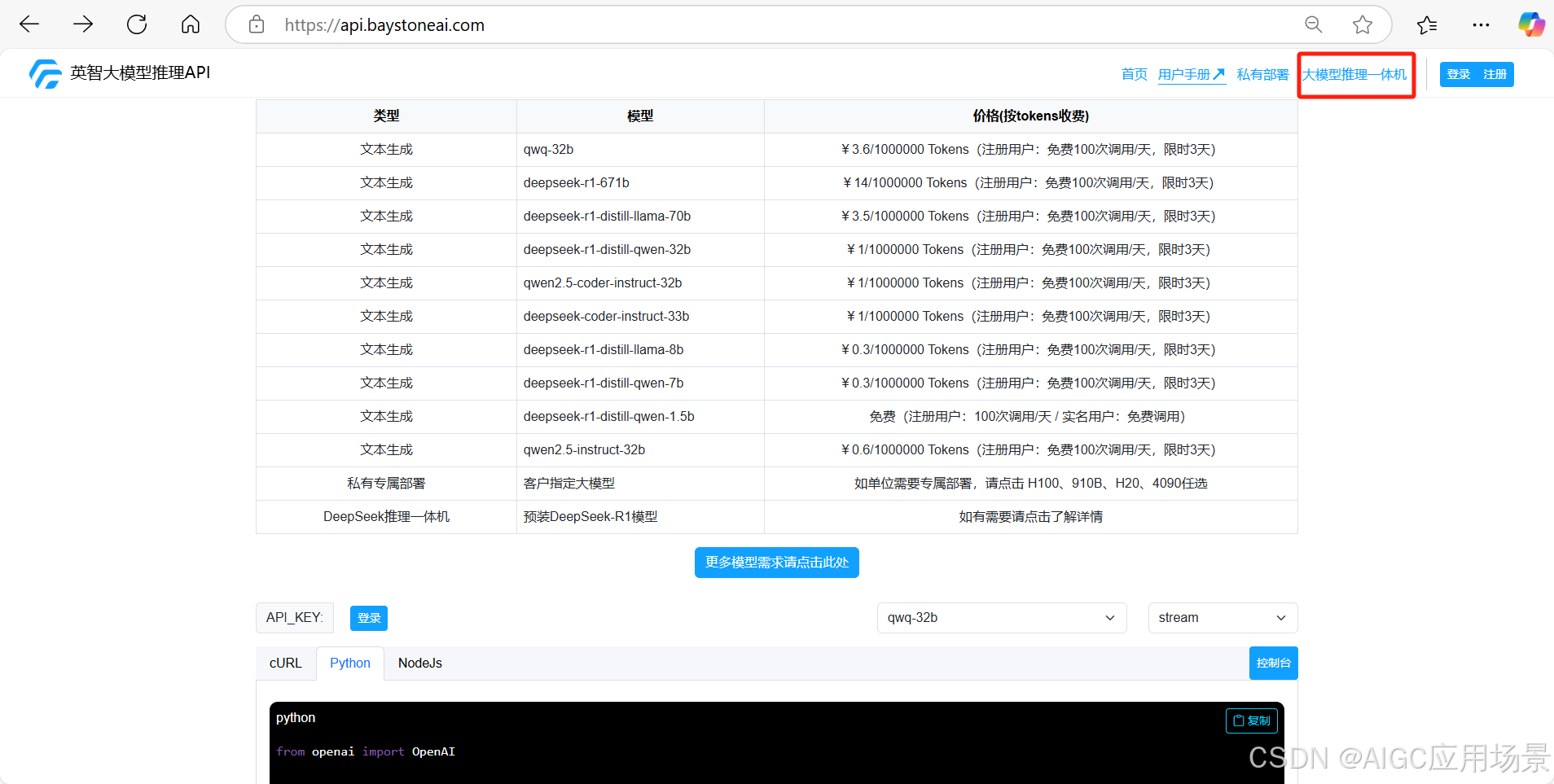Click the 私有专属部署 type cell

click(386, 484)
